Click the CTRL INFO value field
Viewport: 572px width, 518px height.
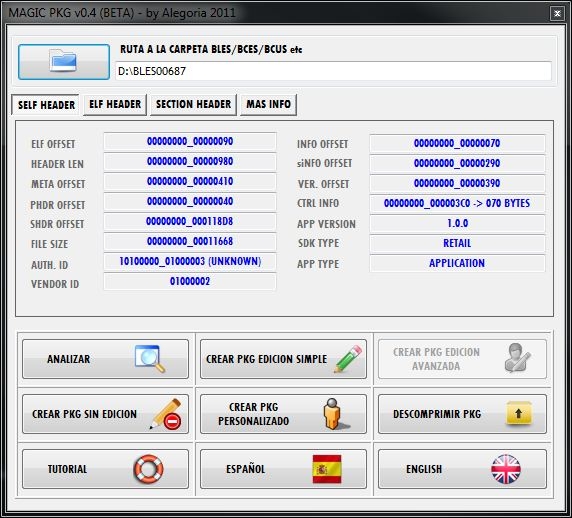click(457, 203)
